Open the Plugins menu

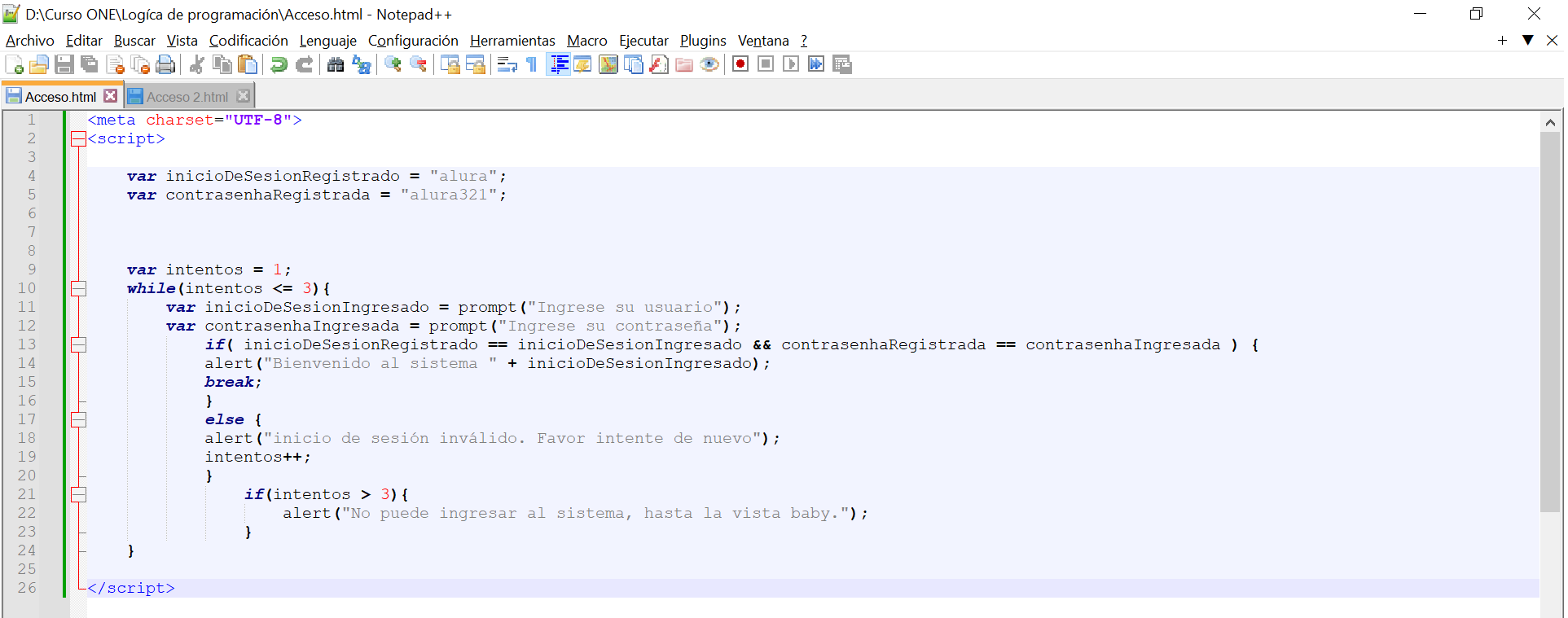pyautogui.click(x=703, y=41)
